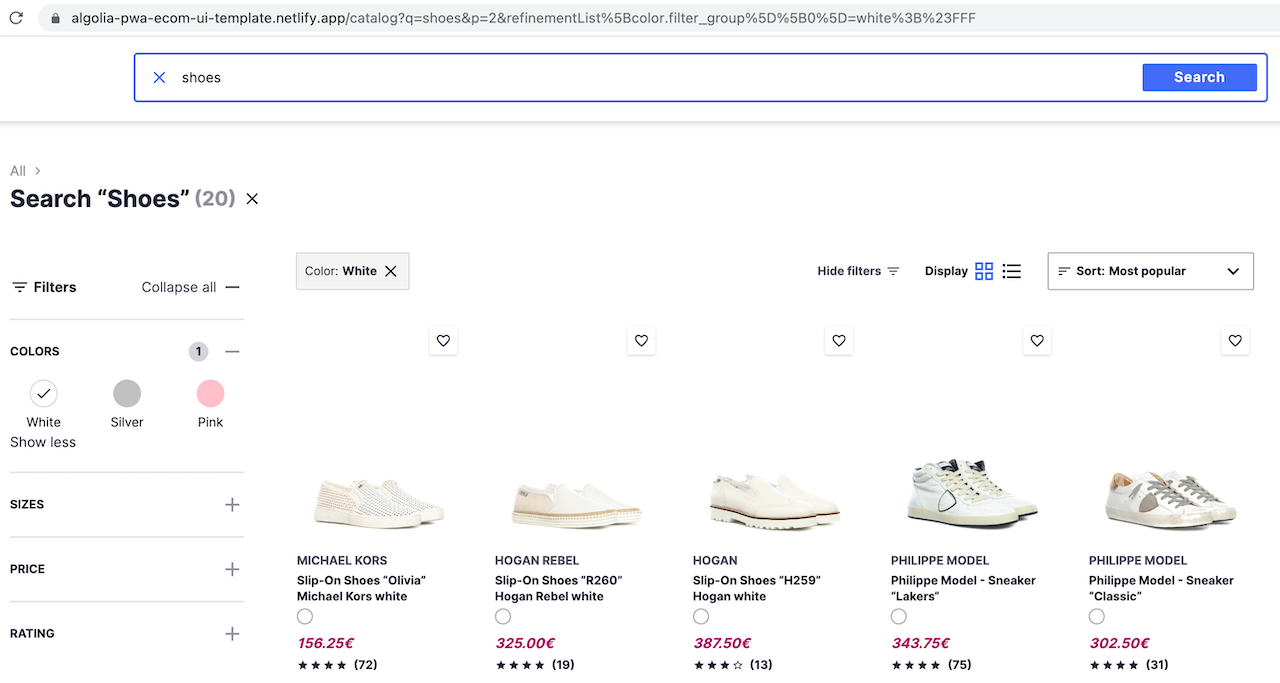Select the Pink color filter

210,393
